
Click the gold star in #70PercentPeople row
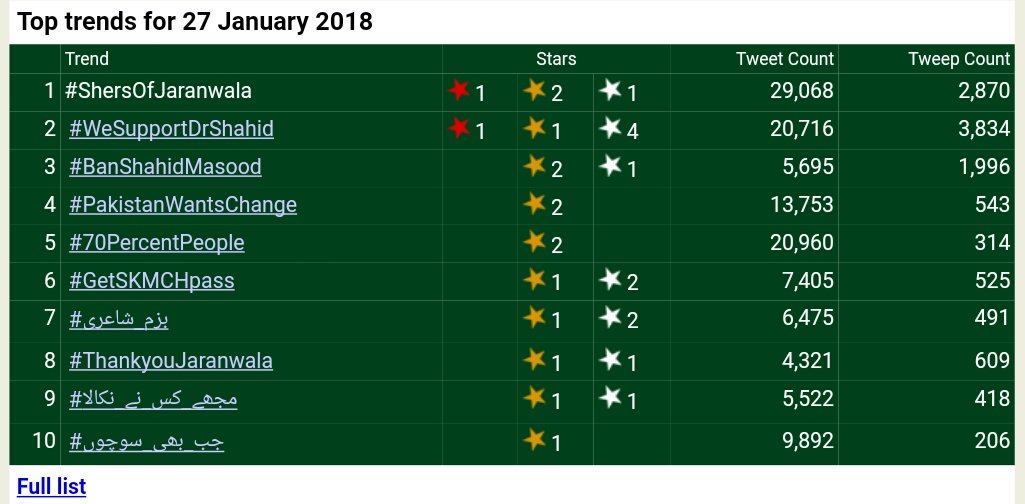(535, 241)
